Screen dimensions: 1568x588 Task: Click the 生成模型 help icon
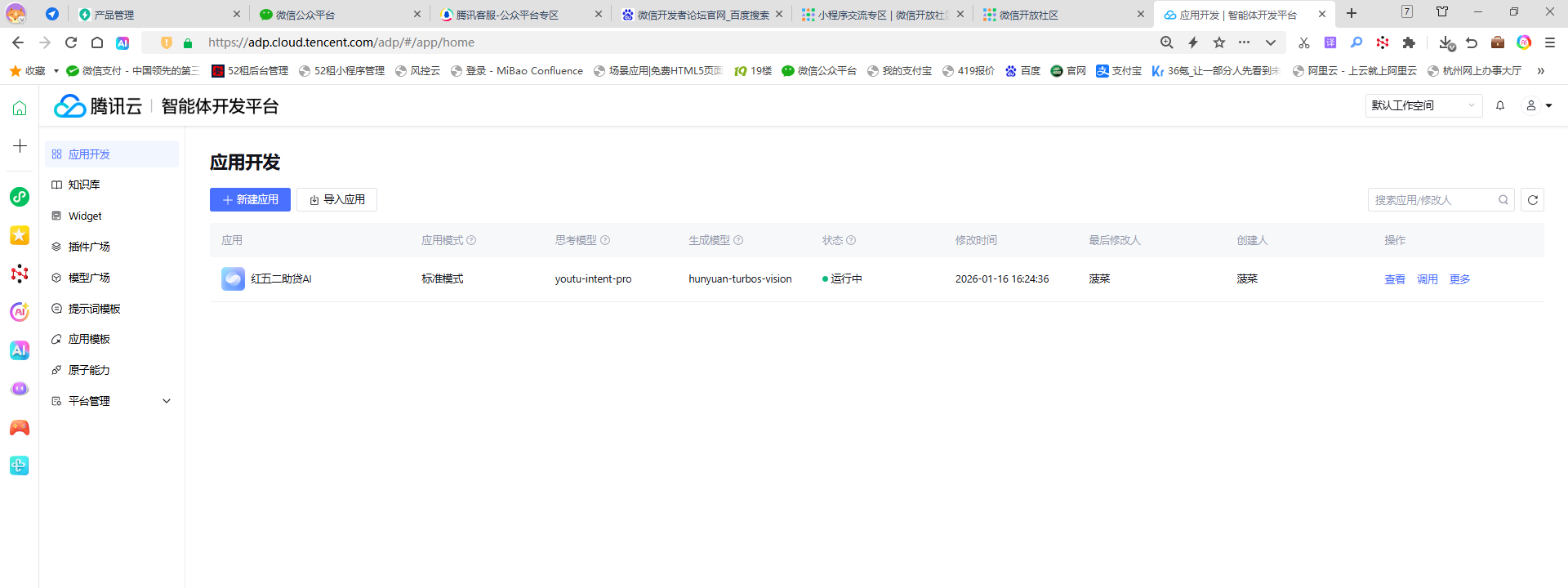point(738,240)
